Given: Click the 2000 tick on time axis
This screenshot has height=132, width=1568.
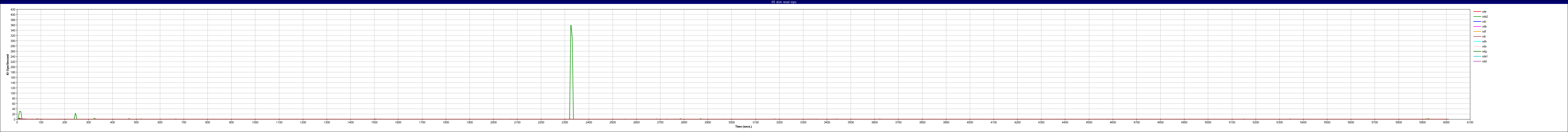Looking at the screenshot, I should (494, 122).
